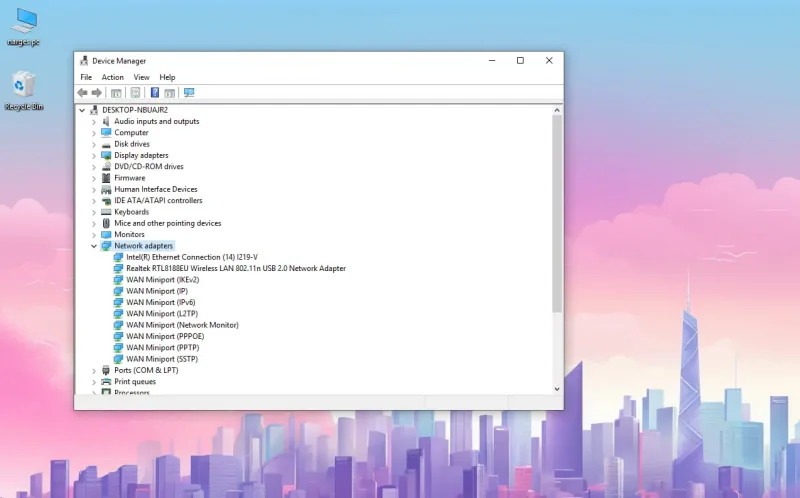Expand Ports (COM & LPT) node
800x498 pixels.
tap(94, 370)
